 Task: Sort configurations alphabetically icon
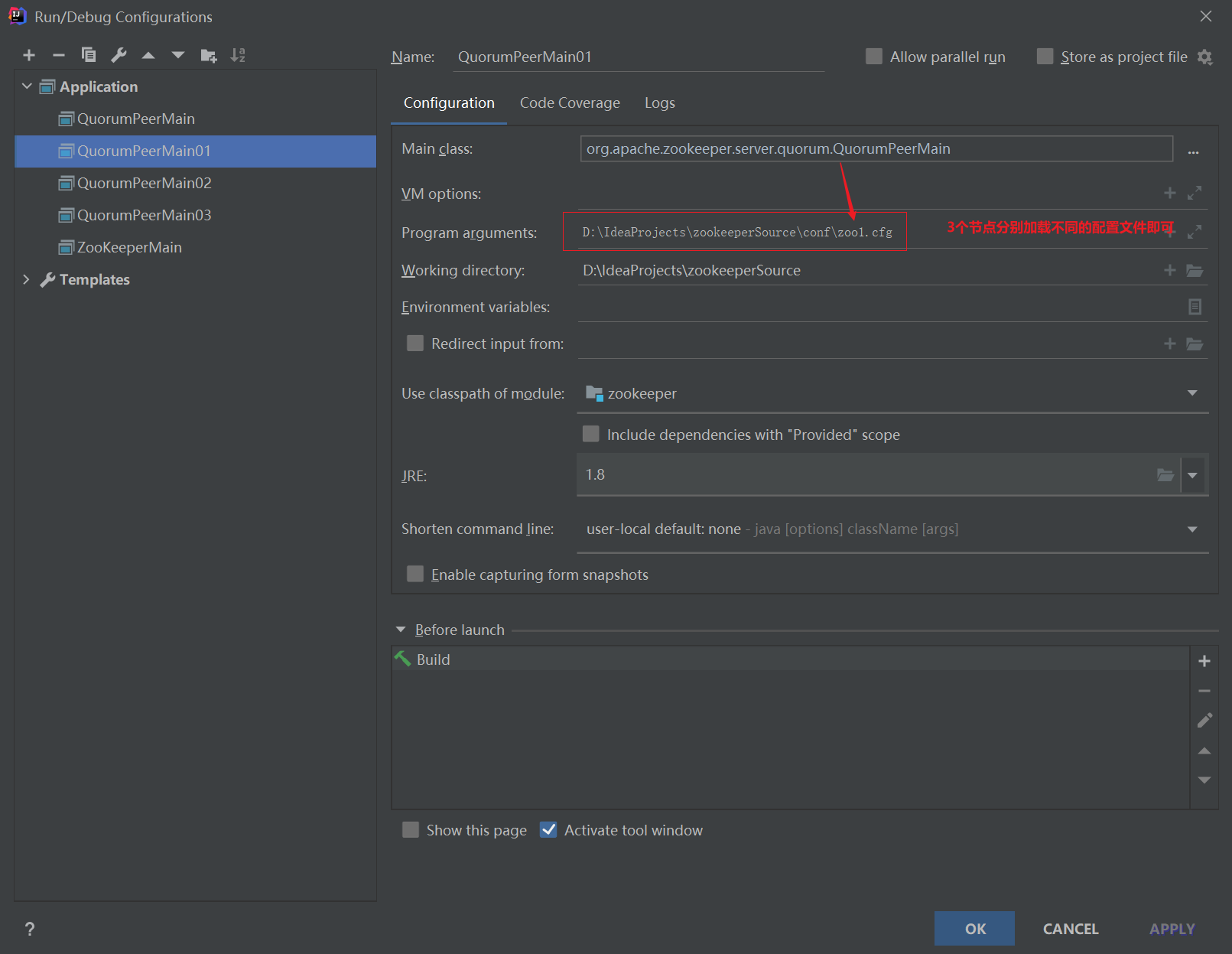(x=238, y=55)
